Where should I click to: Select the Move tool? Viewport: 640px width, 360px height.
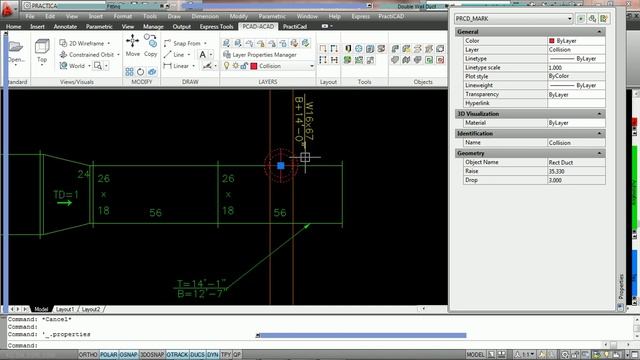[x=132, y=45]
